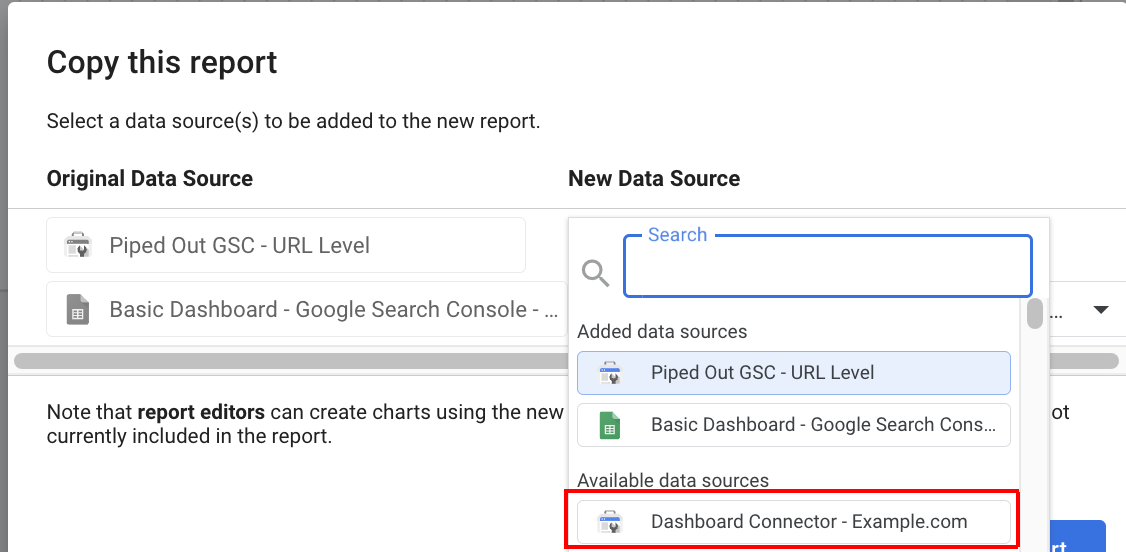The width and height of the screenshot is (1126, 552).
Task: Open second row new data source dropdown arrow
Action: point(1101,310)
